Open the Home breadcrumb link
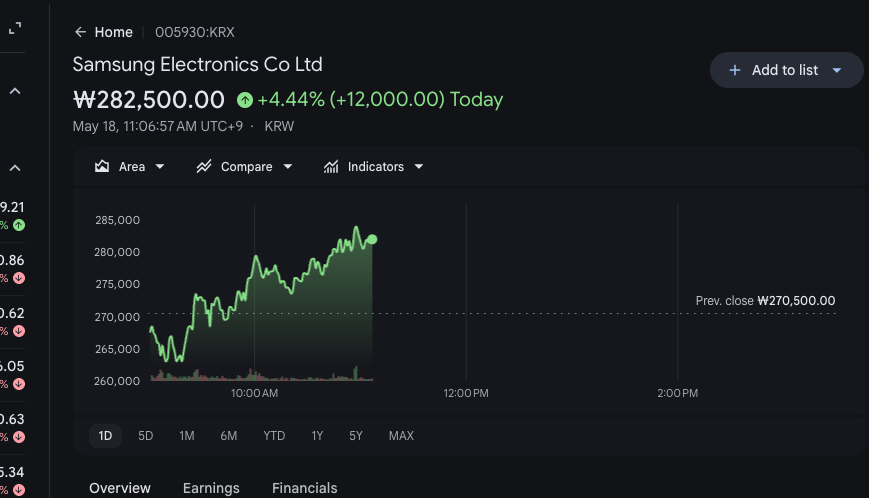The width and height of the screenshot is (869, 498). click(x=113, y=32)
